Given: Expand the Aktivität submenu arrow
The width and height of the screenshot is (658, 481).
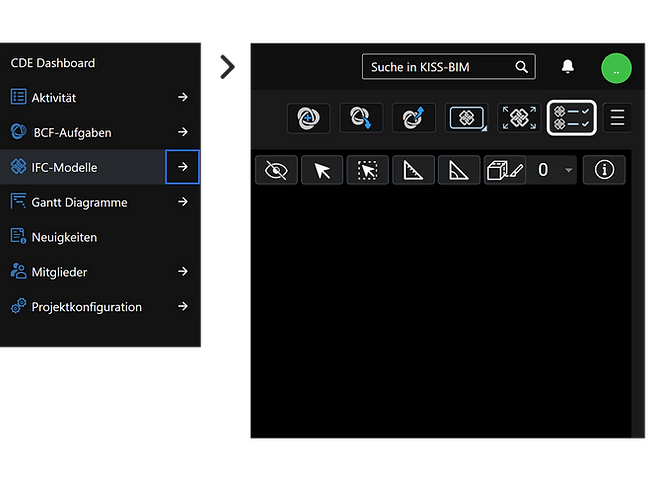Looking at the screenshot, I should coord(183,97).
